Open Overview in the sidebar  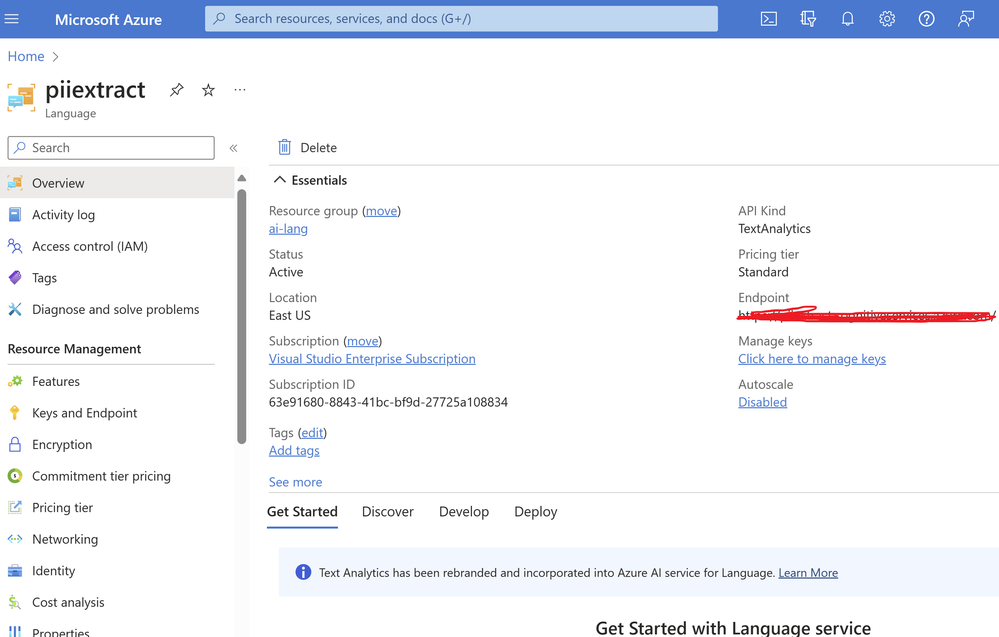[x=117, y=183]
